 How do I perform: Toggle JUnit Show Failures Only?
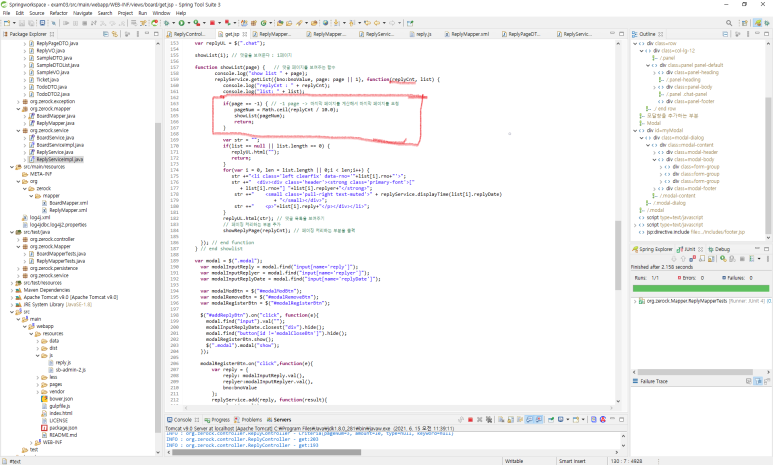coord(693,258)
